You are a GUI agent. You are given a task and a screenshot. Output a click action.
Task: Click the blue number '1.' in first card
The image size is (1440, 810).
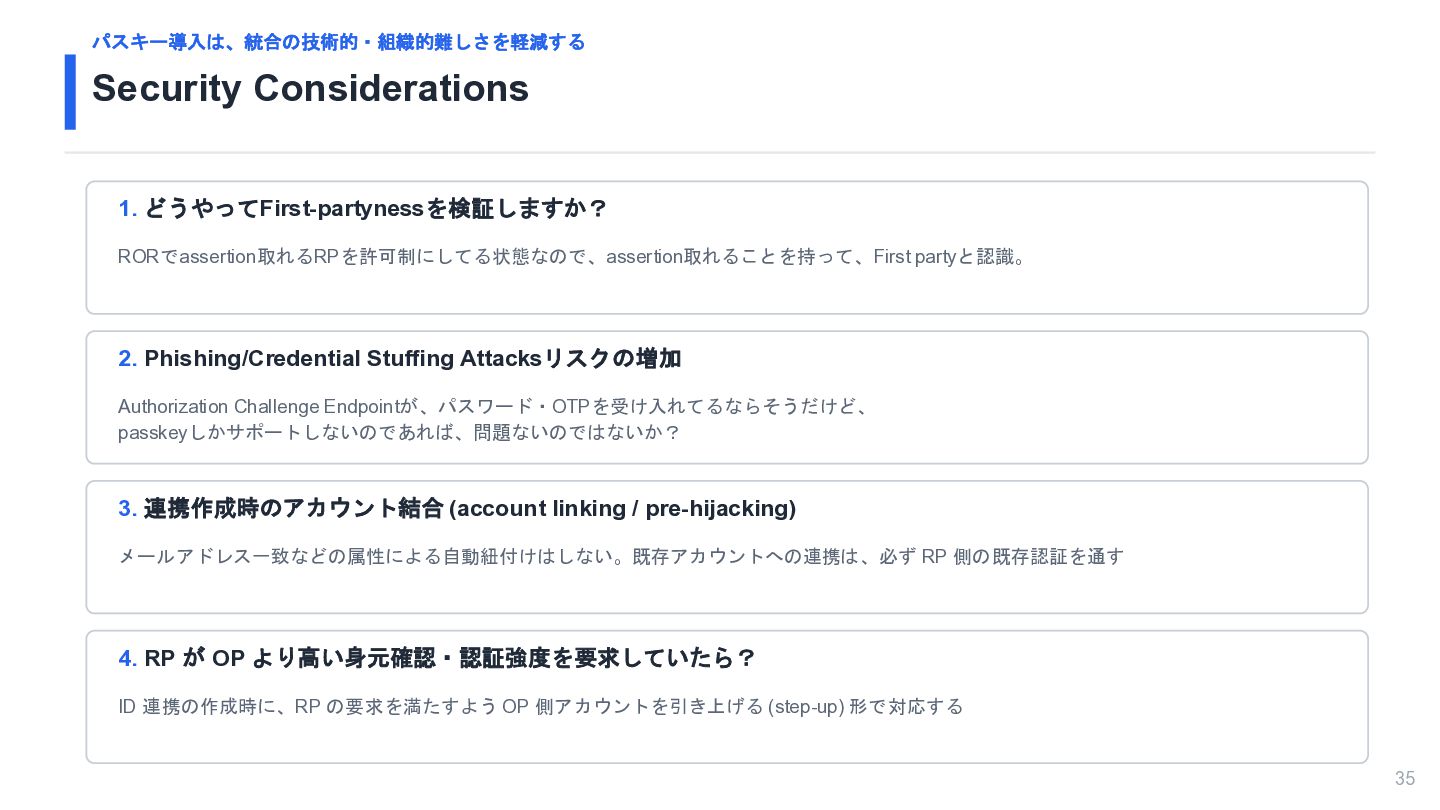tap(128, 209)
